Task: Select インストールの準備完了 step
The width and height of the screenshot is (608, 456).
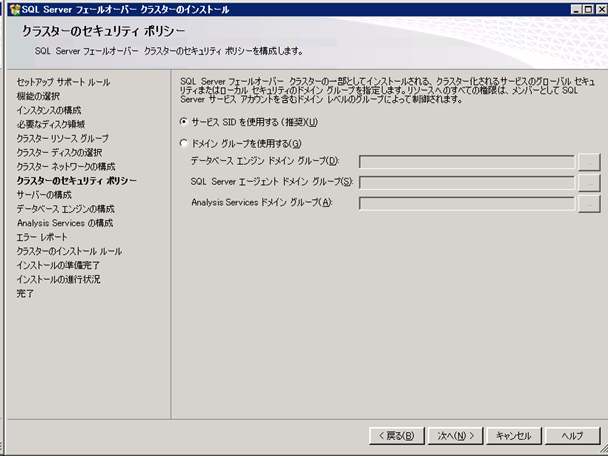Action: [58, 265]
